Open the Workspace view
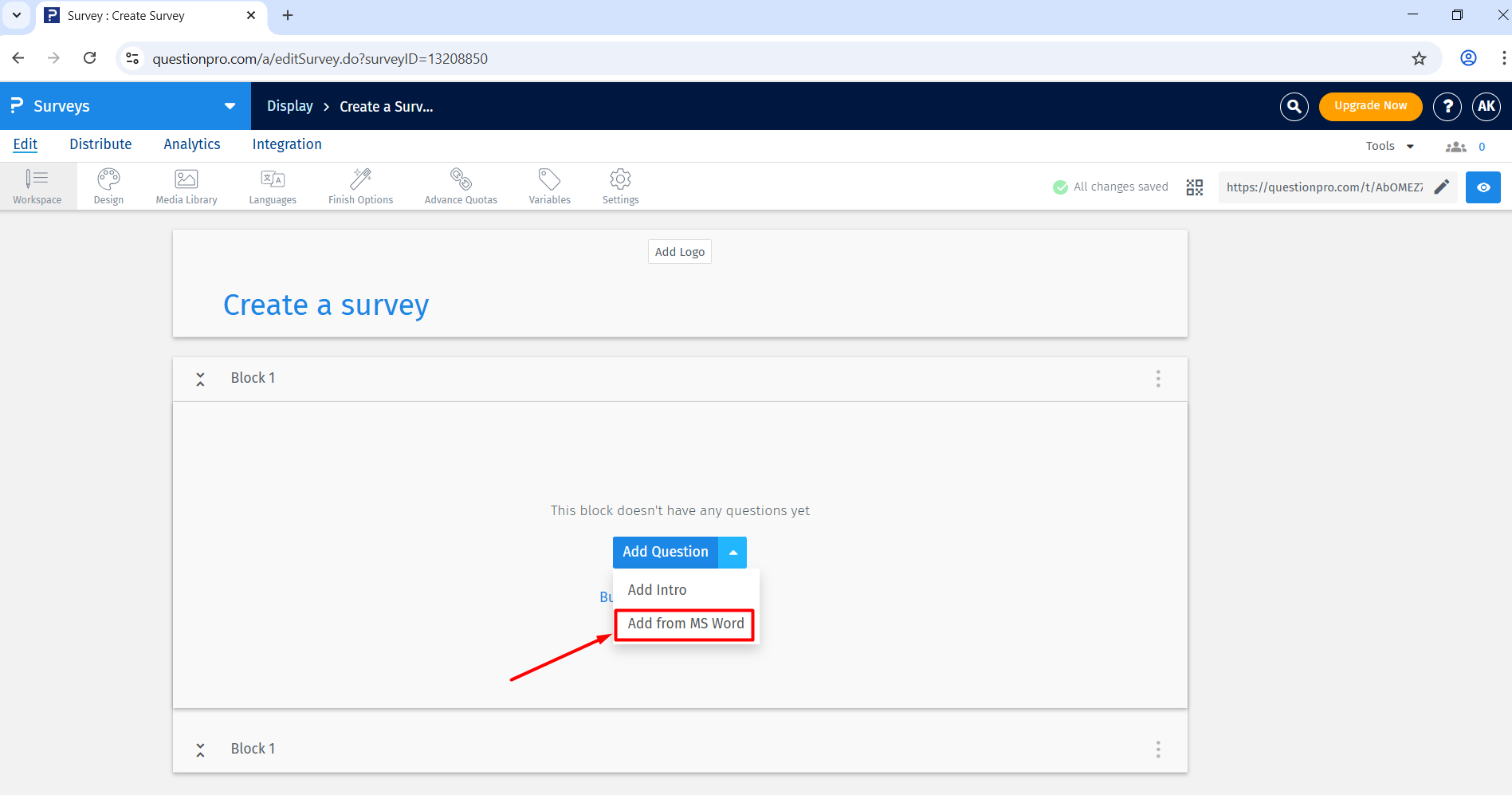The image size is (1512, 795). [37, 186]
